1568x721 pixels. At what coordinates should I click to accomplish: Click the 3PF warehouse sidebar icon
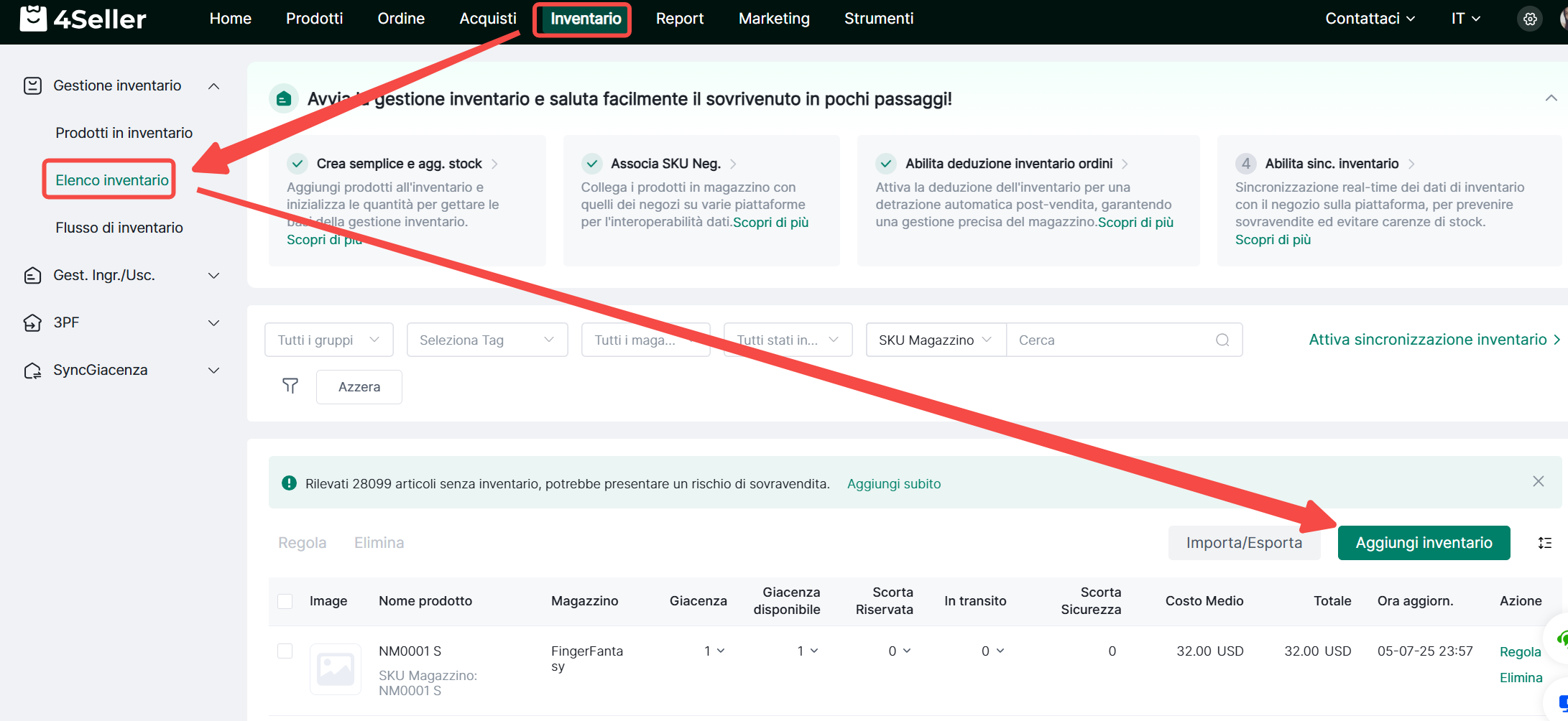pos(32,323)
